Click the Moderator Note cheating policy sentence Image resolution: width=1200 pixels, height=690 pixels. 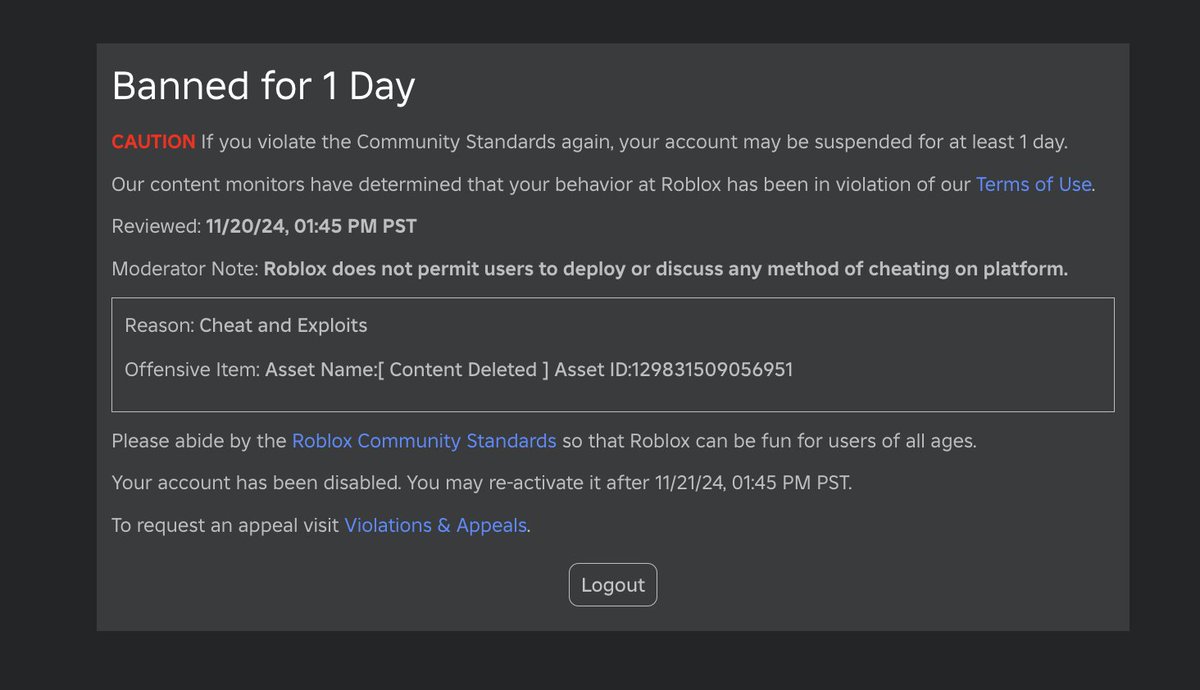click(x=666, y=269)
